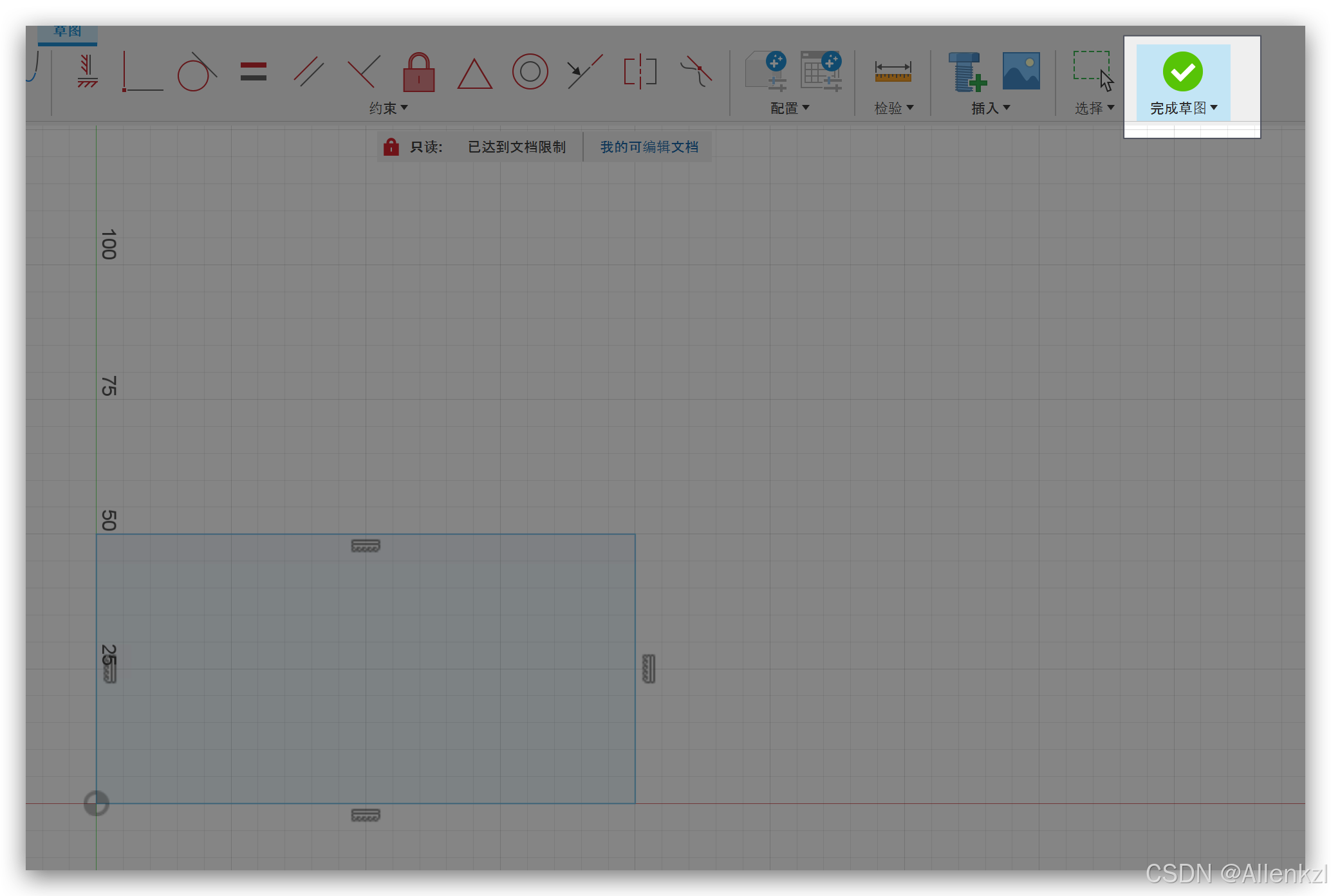Click the Tangent constraint icon

pyautogui.click(x=196, y=71)
